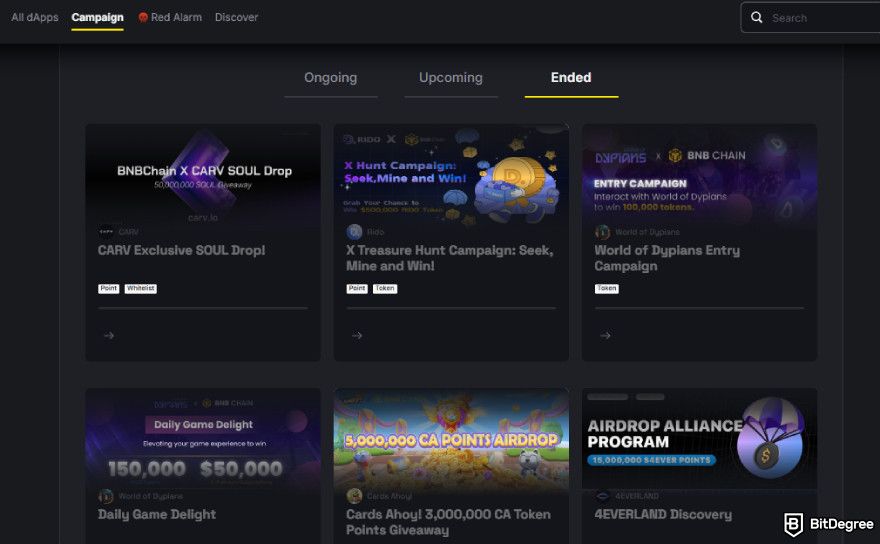
Task: Click the 4EVERLAND project name label
Action: click(637, 496)
